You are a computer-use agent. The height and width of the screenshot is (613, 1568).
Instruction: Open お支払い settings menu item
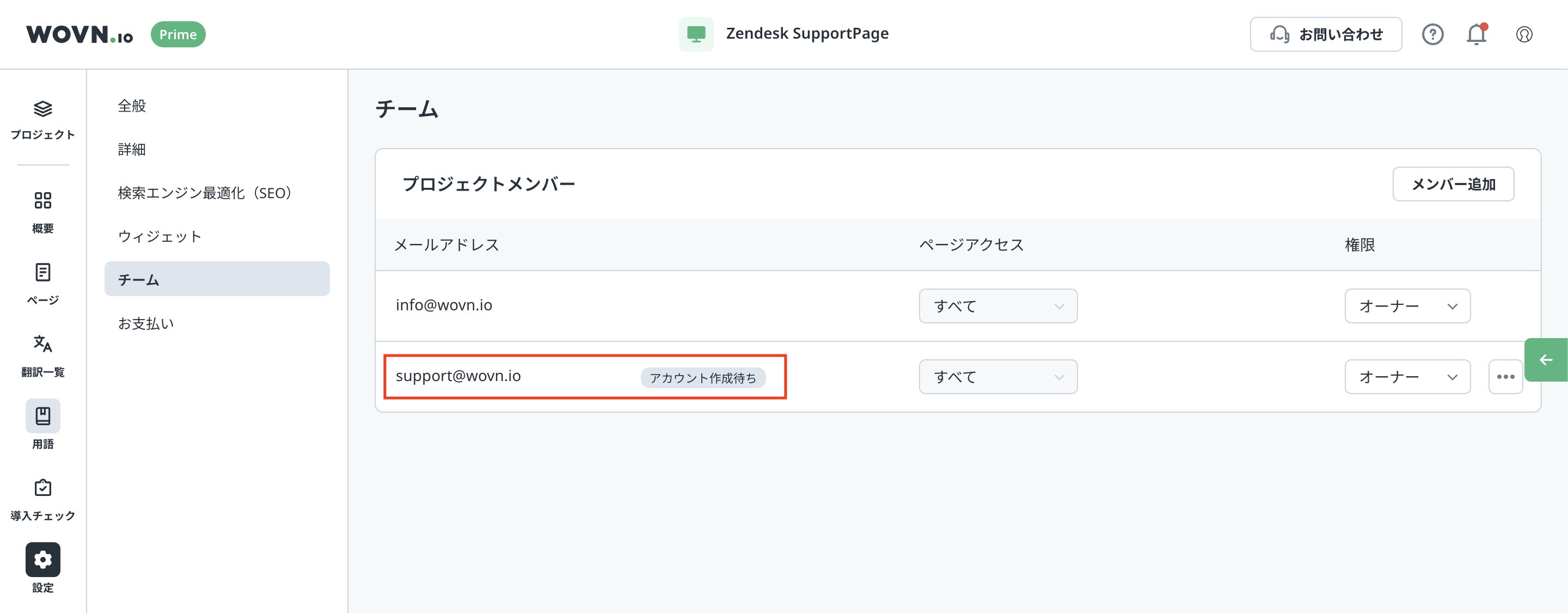pyautogui.click(x=146, y=323)
